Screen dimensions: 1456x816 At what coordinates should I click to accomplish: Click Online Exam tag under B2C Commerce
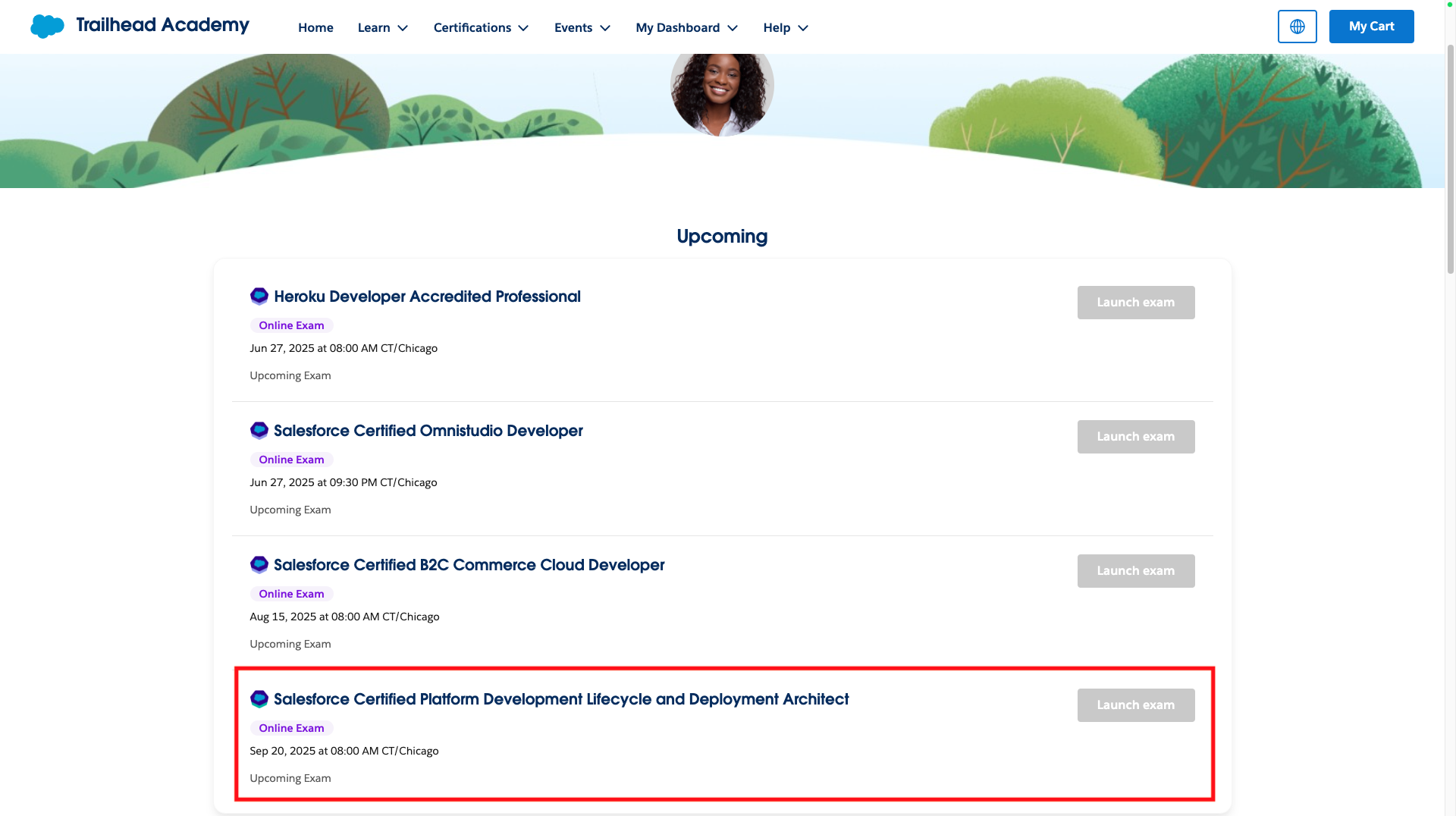coord(291,594)
